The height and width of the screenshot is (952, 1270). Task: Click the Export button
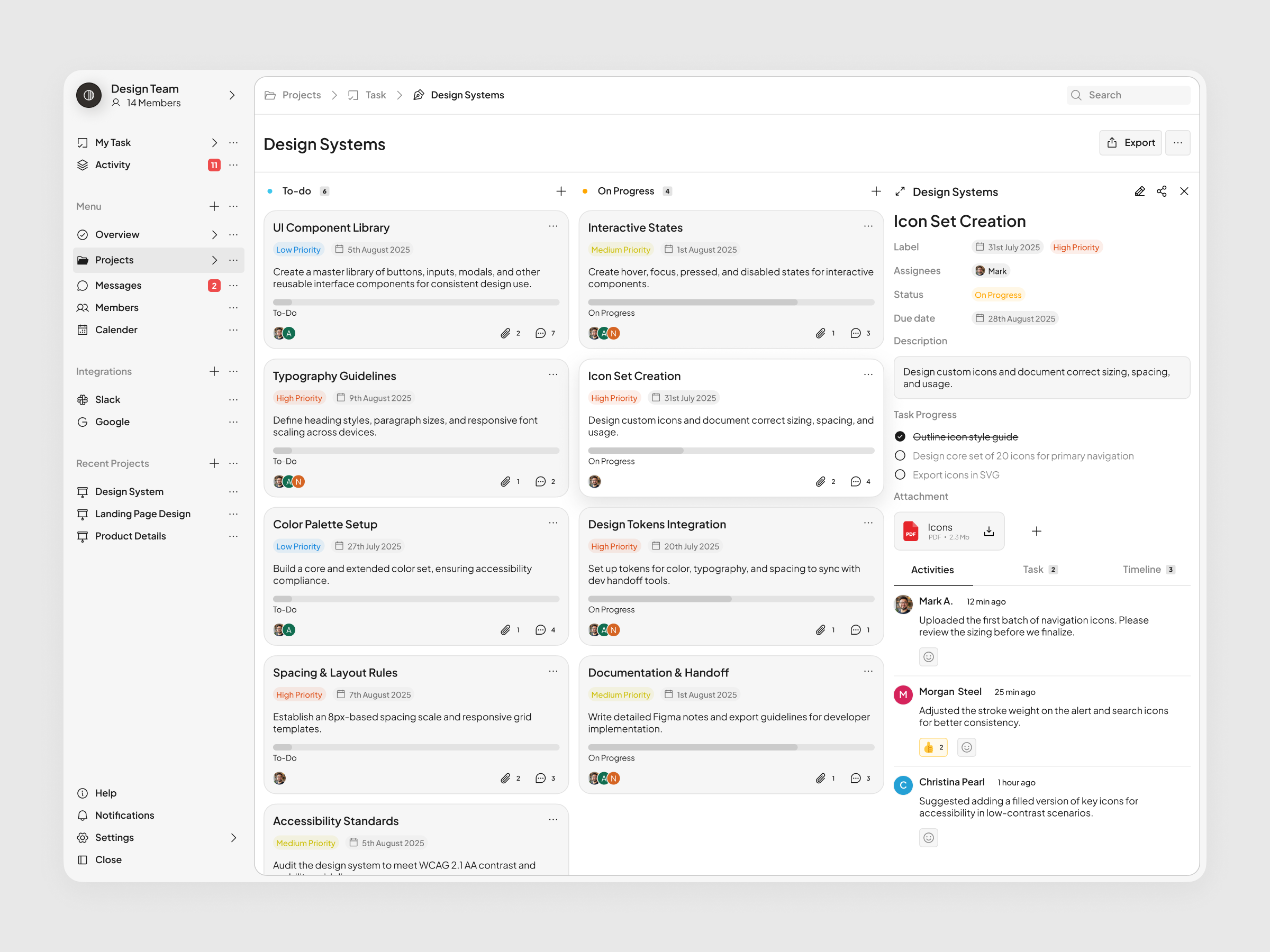[x=1130, y=142]
